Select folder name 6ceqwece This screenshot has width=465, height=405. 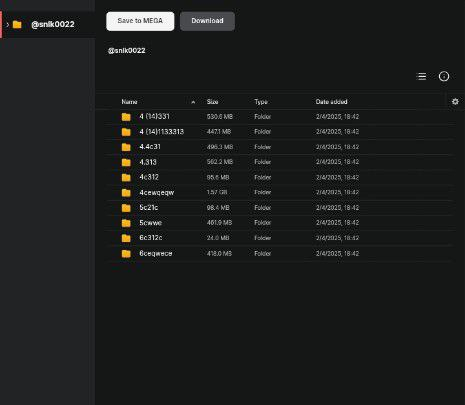(x=156, y=253)
